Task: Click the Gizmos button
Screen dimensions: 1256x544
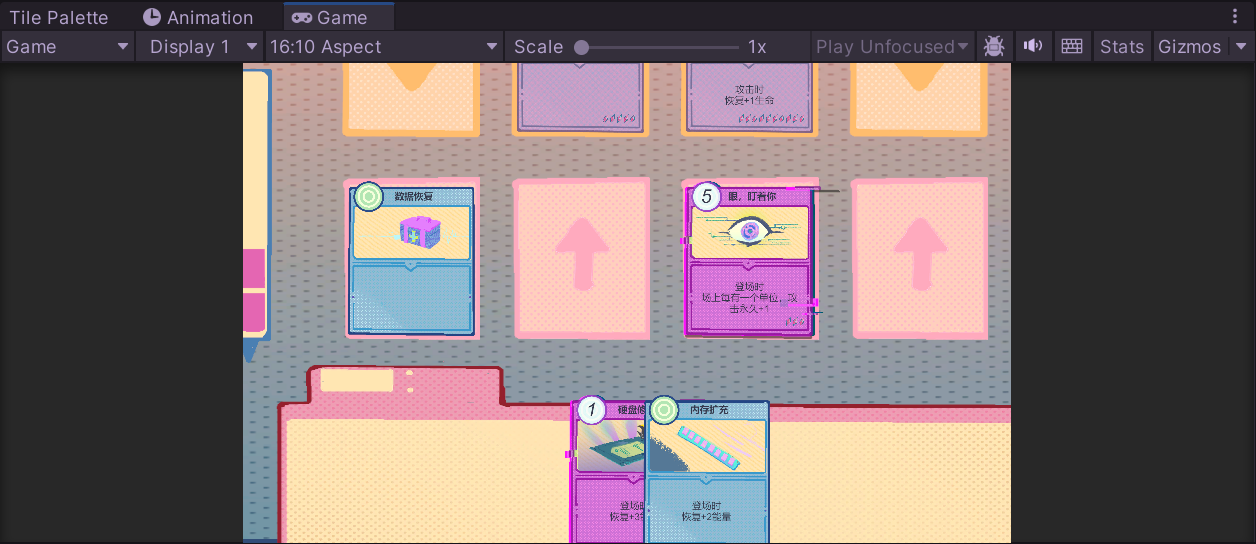Action: coord(1189,47)
